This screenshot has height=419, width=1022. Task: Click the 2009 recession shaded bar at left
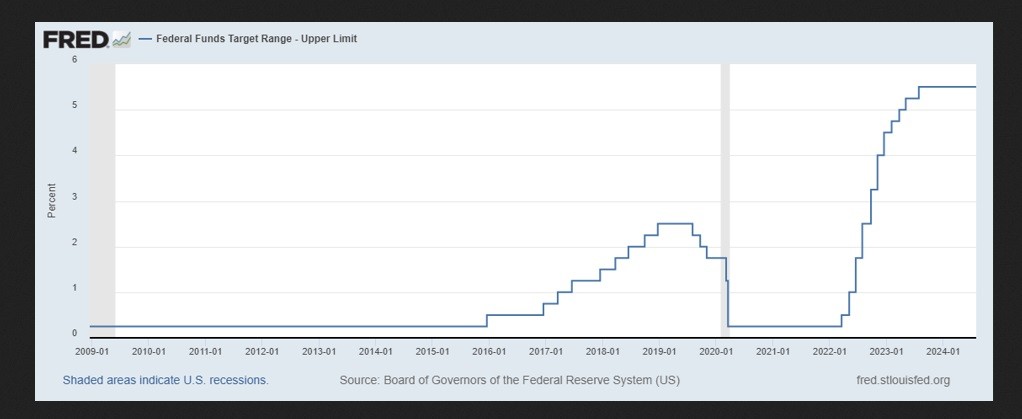tap(102, 200)
